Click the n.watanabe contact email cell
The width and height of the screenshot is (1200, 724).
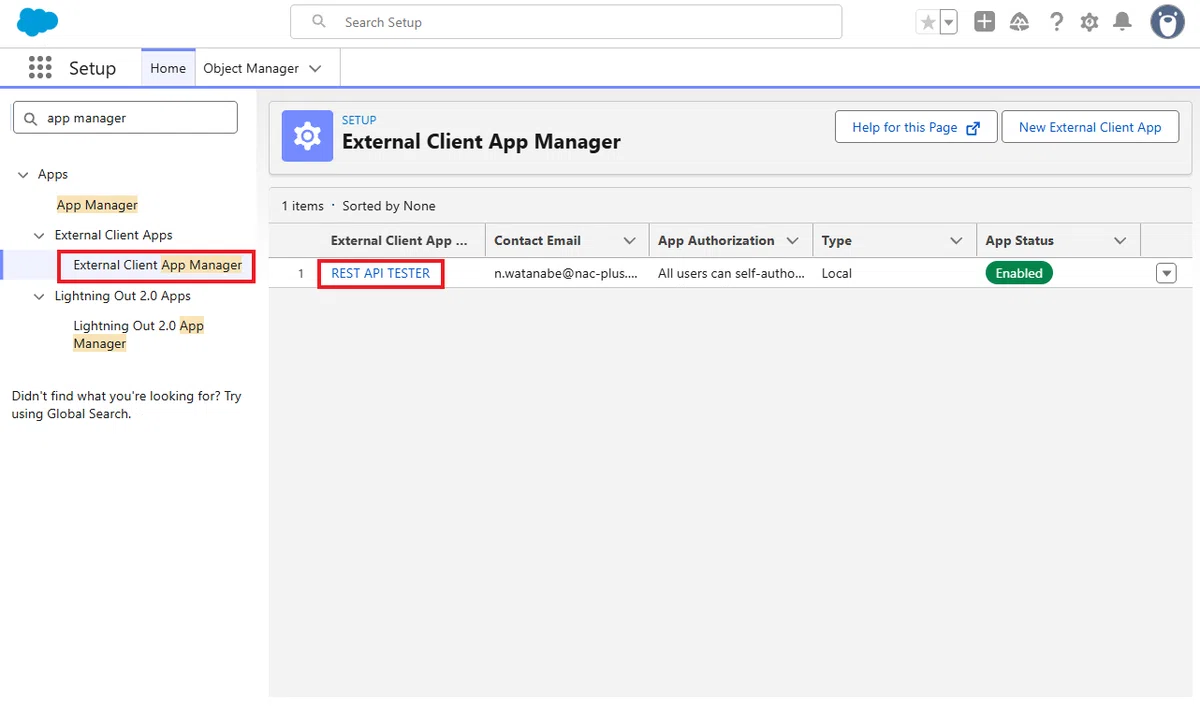click(566, 273)
